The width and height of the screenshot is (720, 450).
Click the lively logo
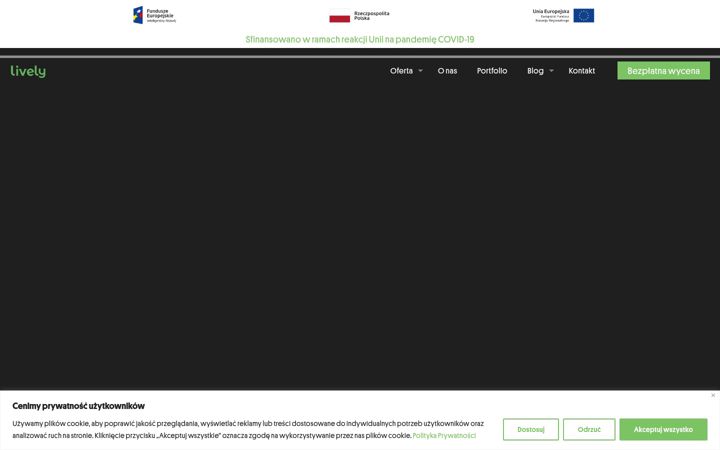click(28, 71)
